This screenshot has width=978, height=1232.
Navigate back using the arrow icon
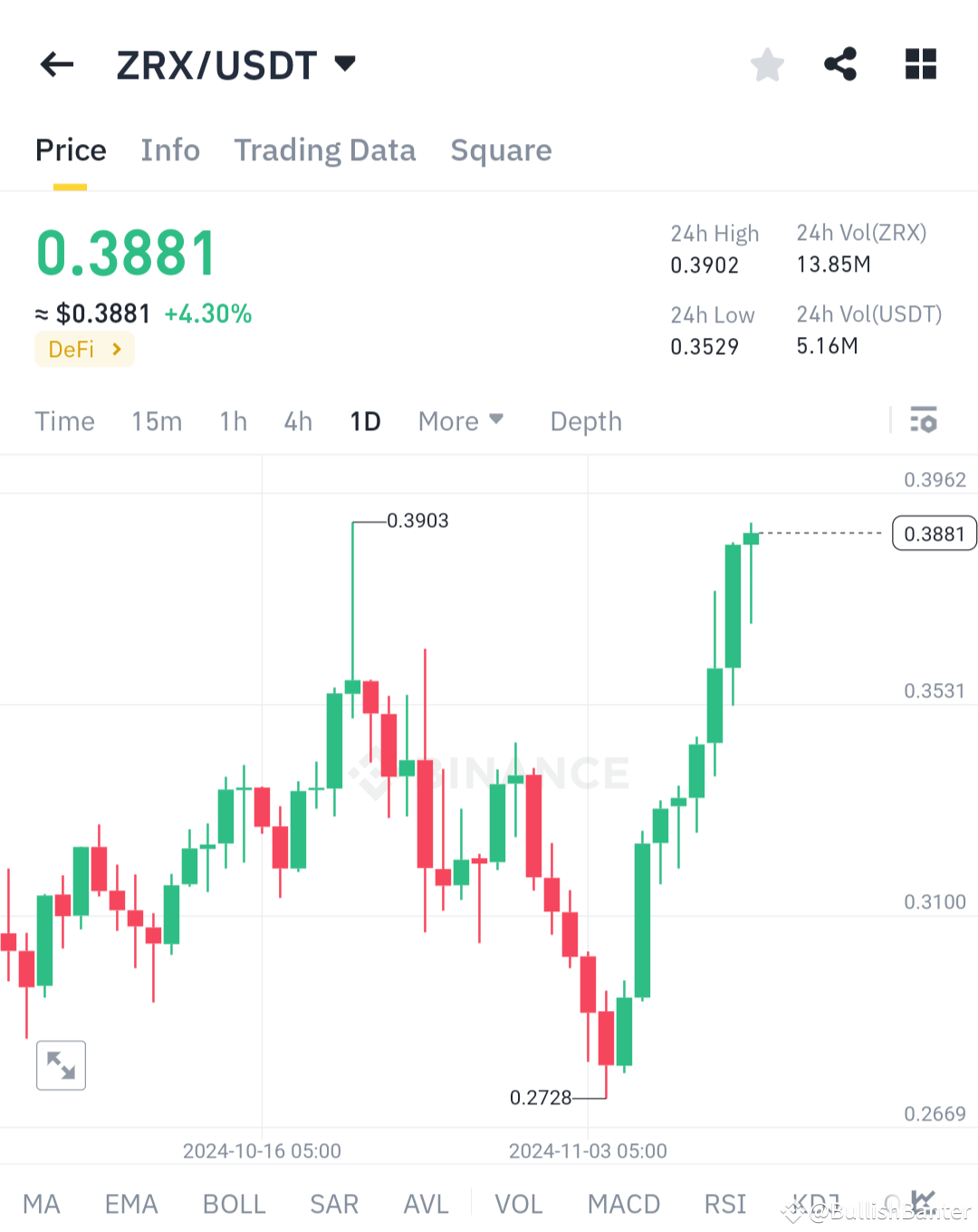click(x=56, y=63)
